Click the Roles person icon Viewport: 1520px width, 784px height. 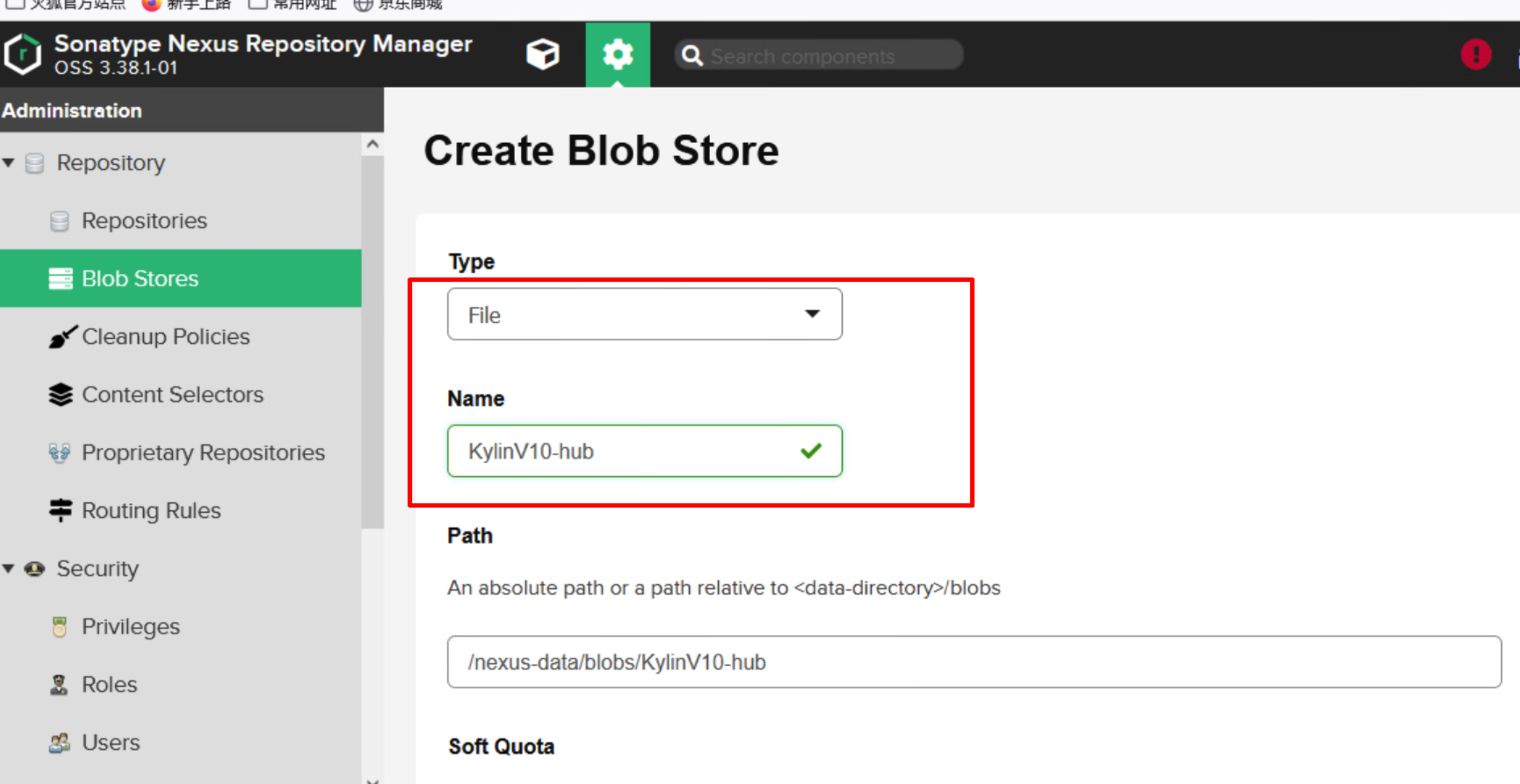click(59, 685)
